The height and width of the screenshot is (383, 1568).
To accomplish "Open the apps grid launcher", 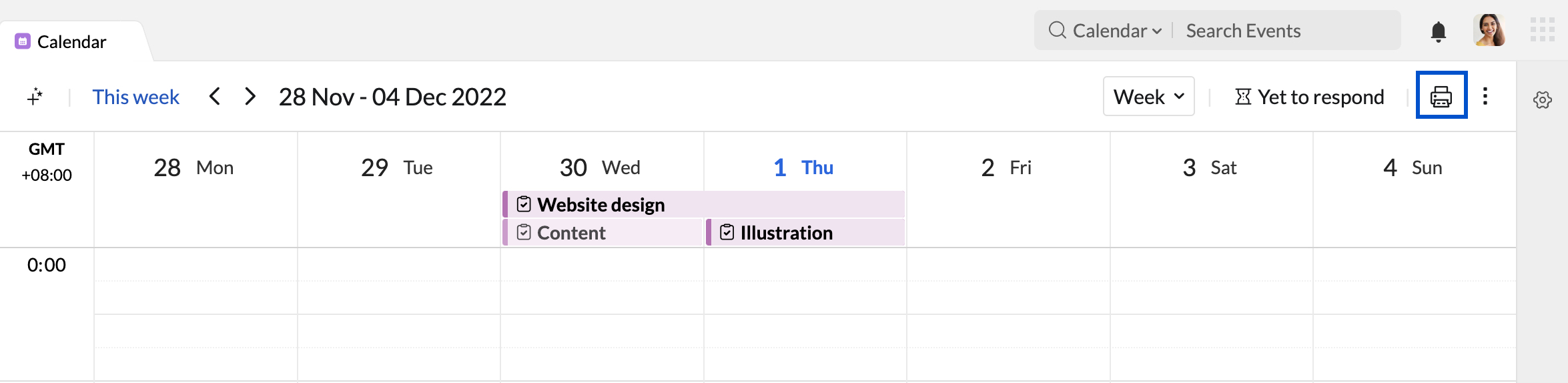I will click(1542, 30).
